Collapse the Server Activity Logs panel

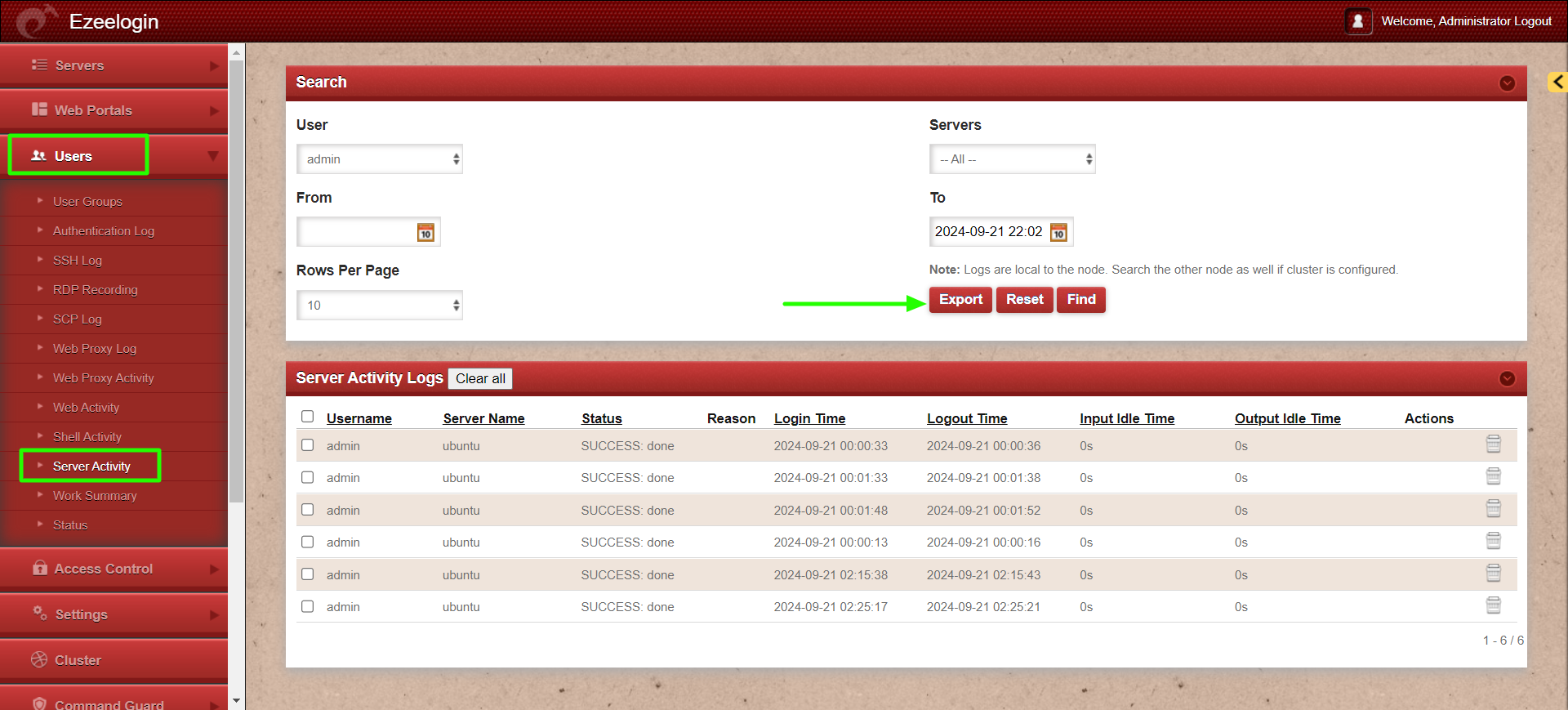(1507, 378)
